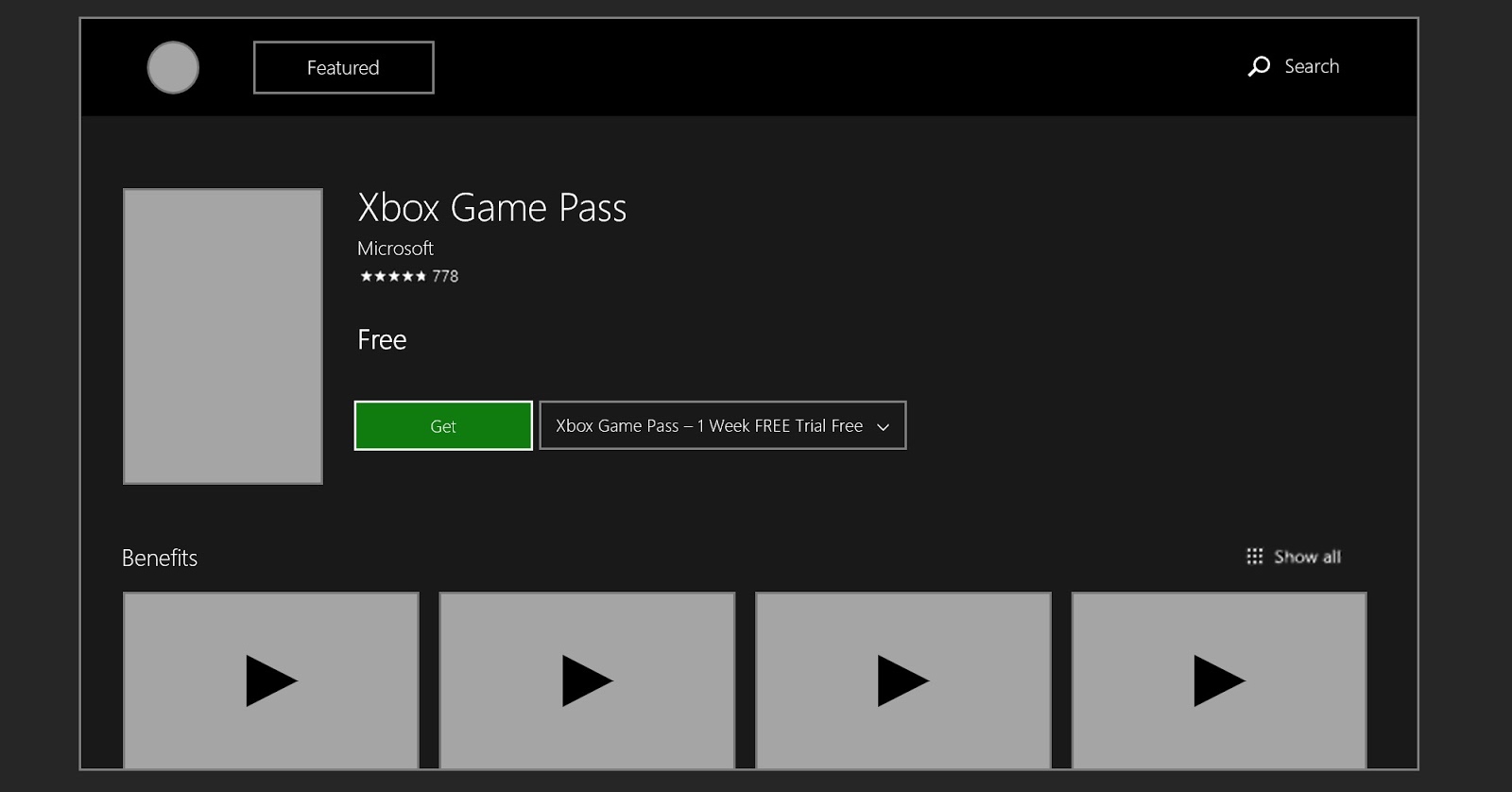Open the Xbox Game Pass box art
Image resolution: width=1512 pixels, height=792 pixels.
pyautogui.click(x=223, y=336)
